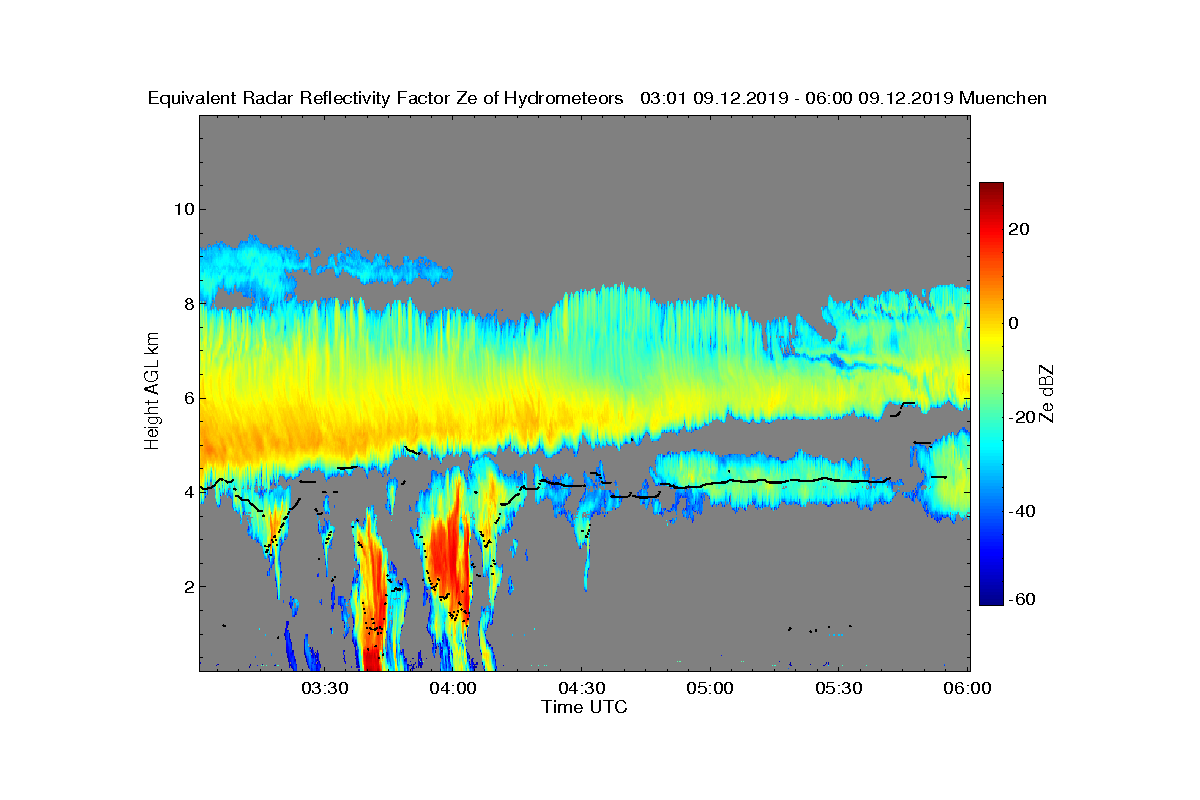1200x800 pixels.
Task: Click the 04:30 time tick label
Action: [581, 689]
